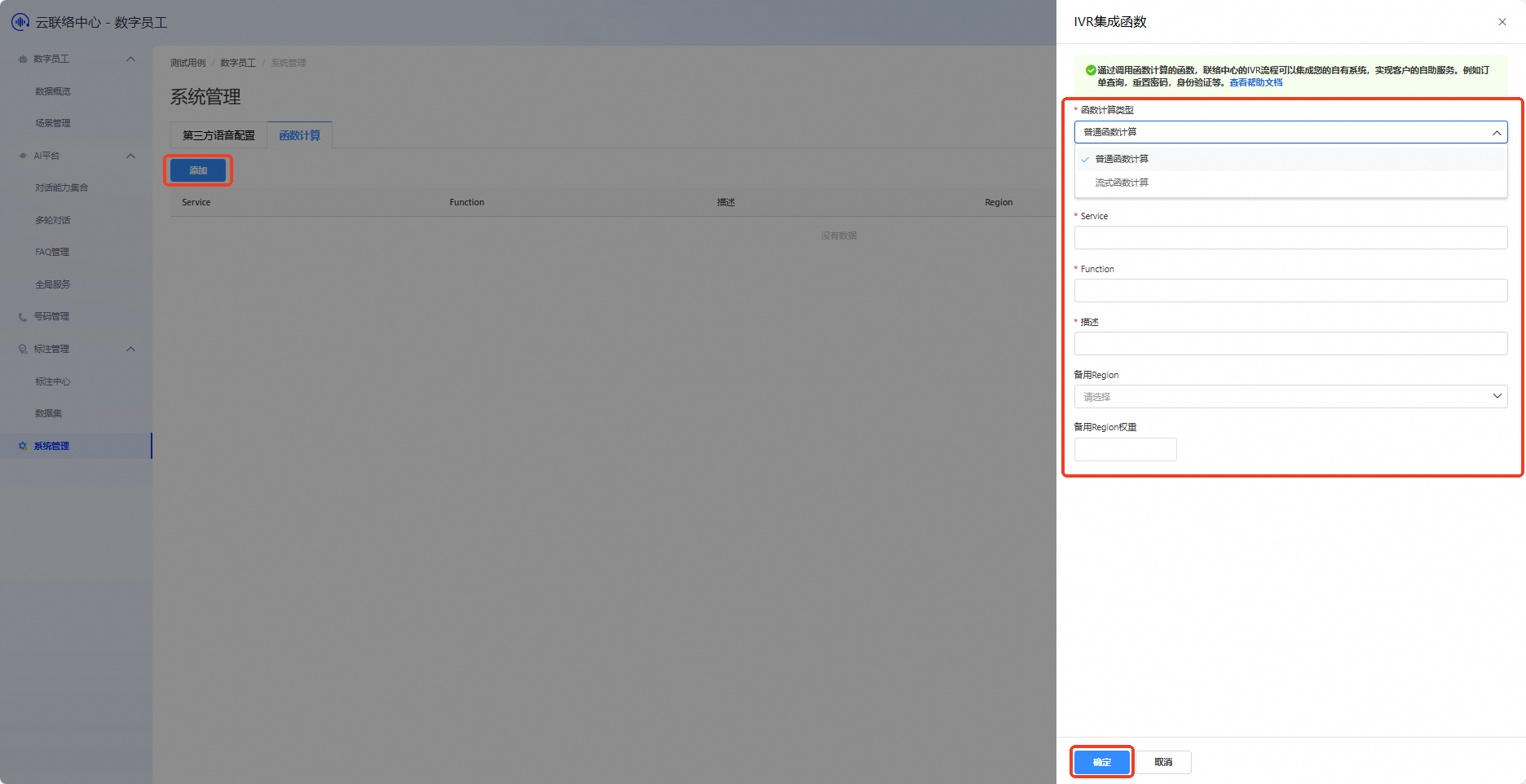The width and height of the screenshot is (1526, 784).
Task: Click the 号码管理 phone icon
Action: click(23, 317)
